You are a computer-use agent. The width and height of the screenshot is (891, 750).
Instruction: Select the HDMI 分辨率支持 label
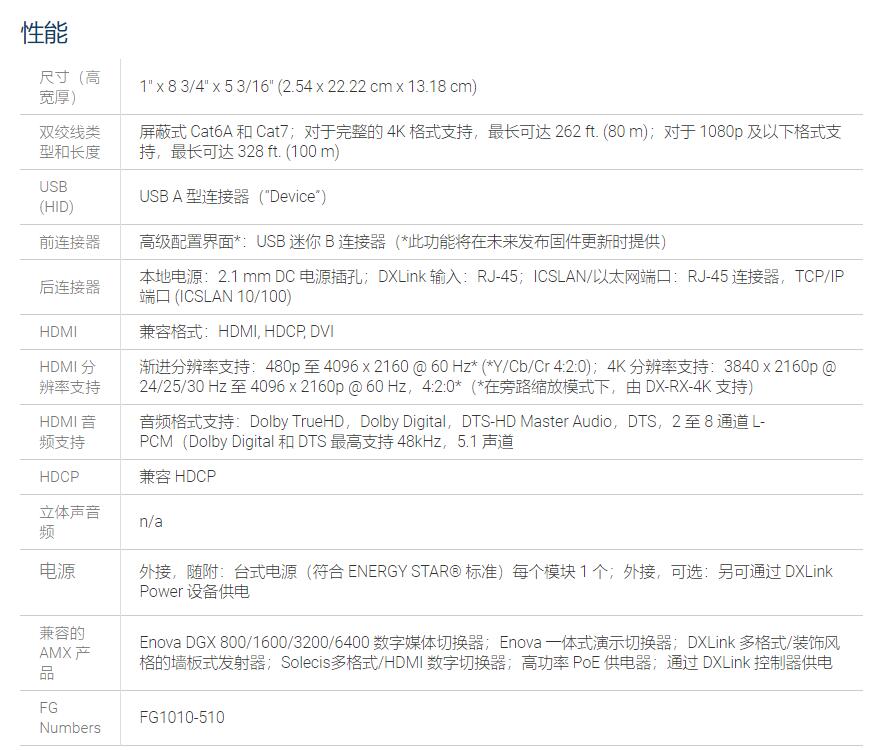point(70,377)
